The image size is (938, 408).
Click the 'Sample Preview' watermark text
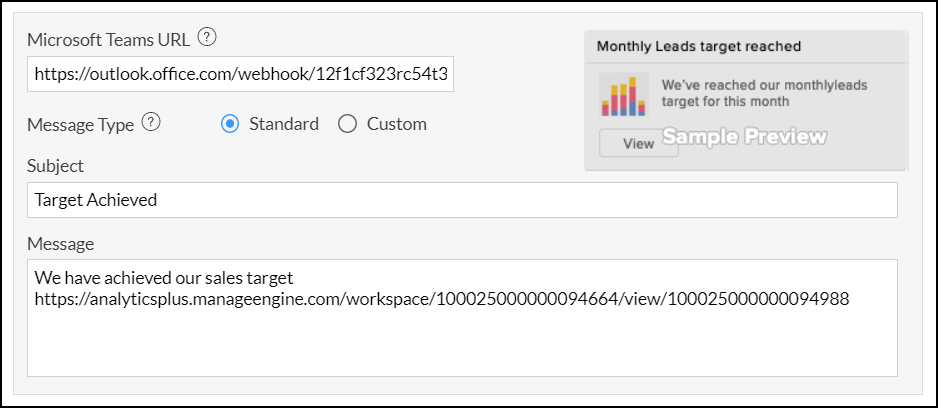(744, 137)
